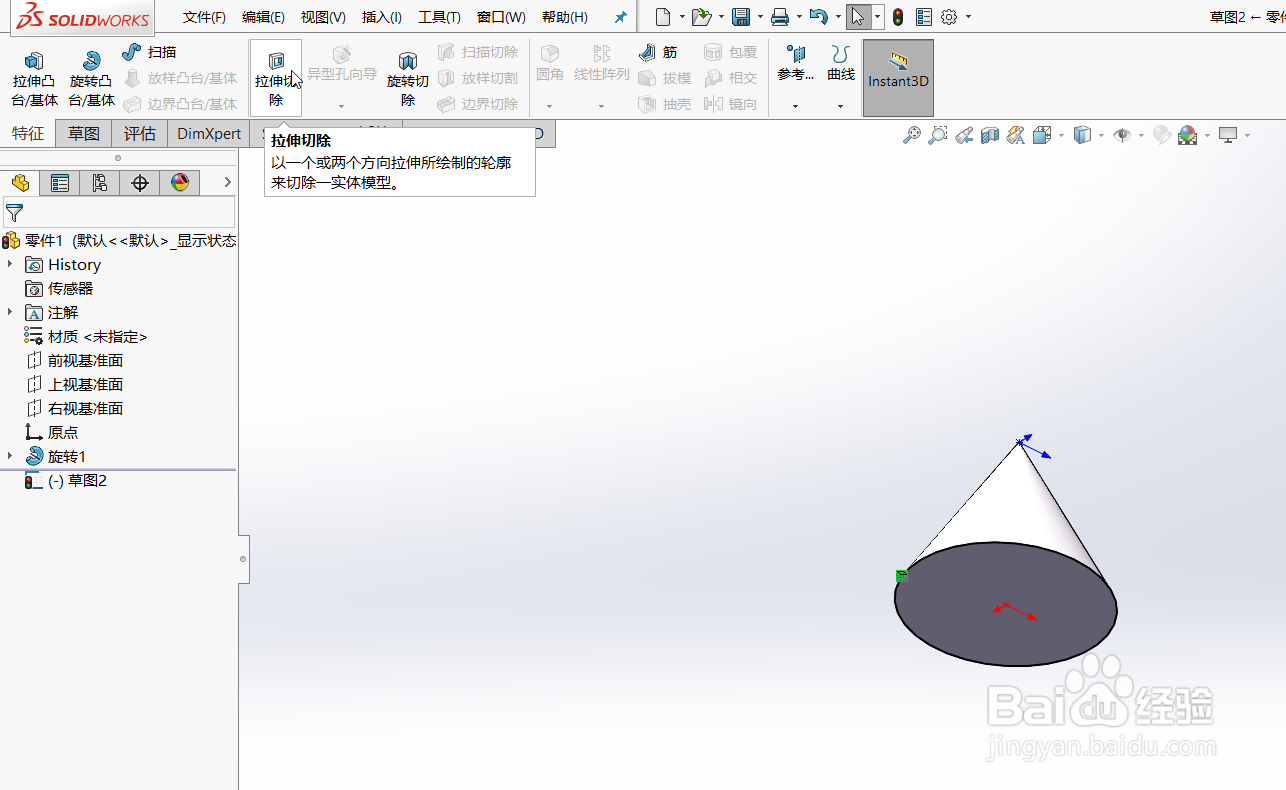Select the Revolved Boss/Base (旋转凸台/基体) tool
The image size is (1286, 790).
click(x=91, y=79)
